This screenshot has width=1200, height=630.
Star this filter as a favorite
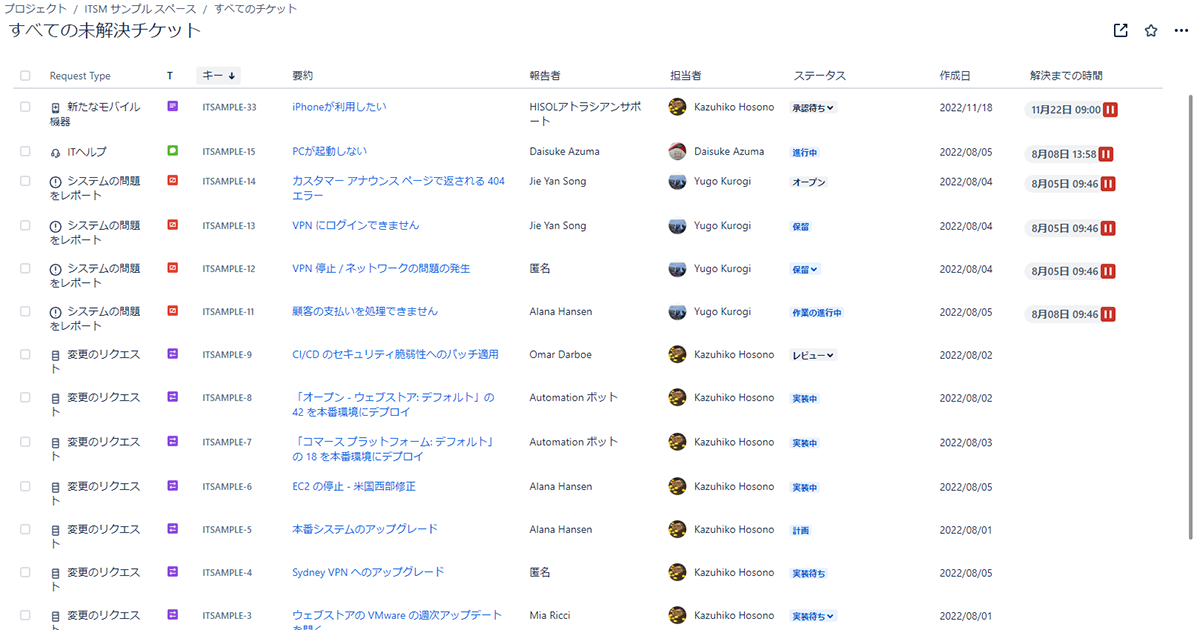point(1151,30)
